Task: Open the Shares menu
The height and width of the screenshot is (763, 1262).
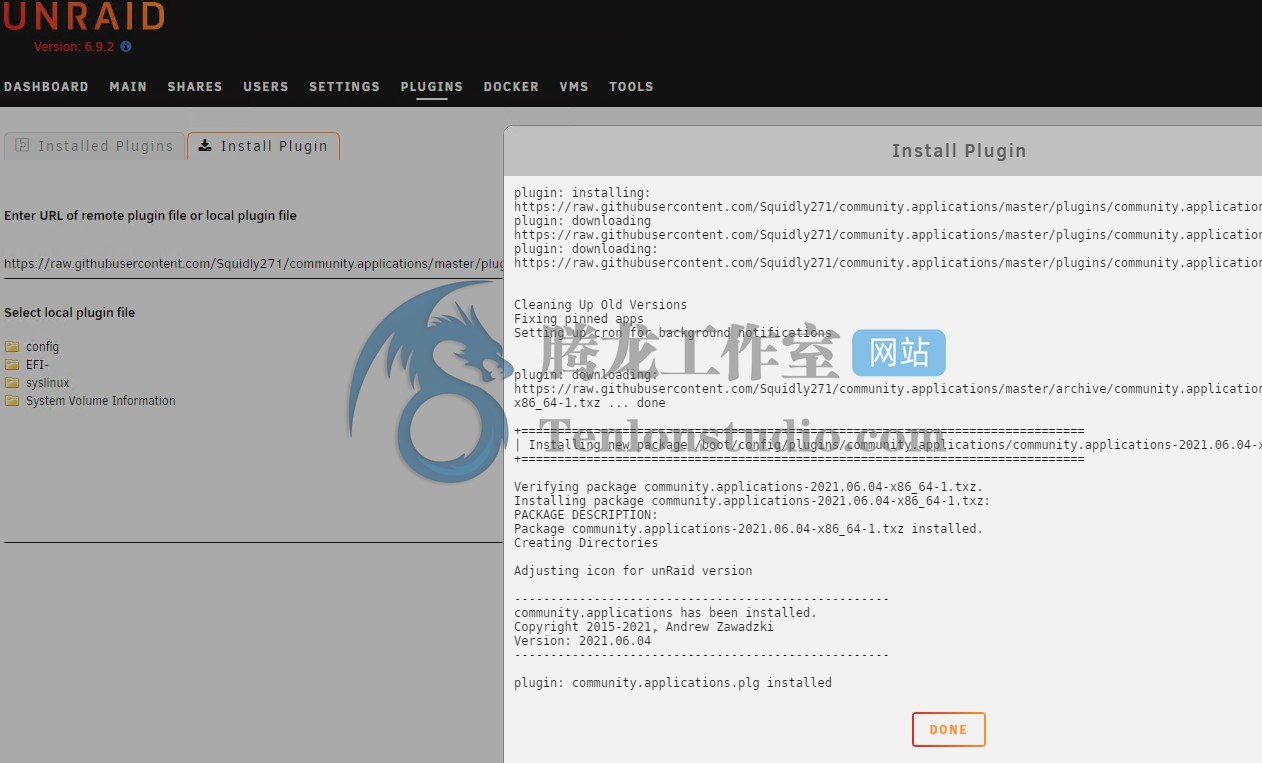Action: click(195, 87)
